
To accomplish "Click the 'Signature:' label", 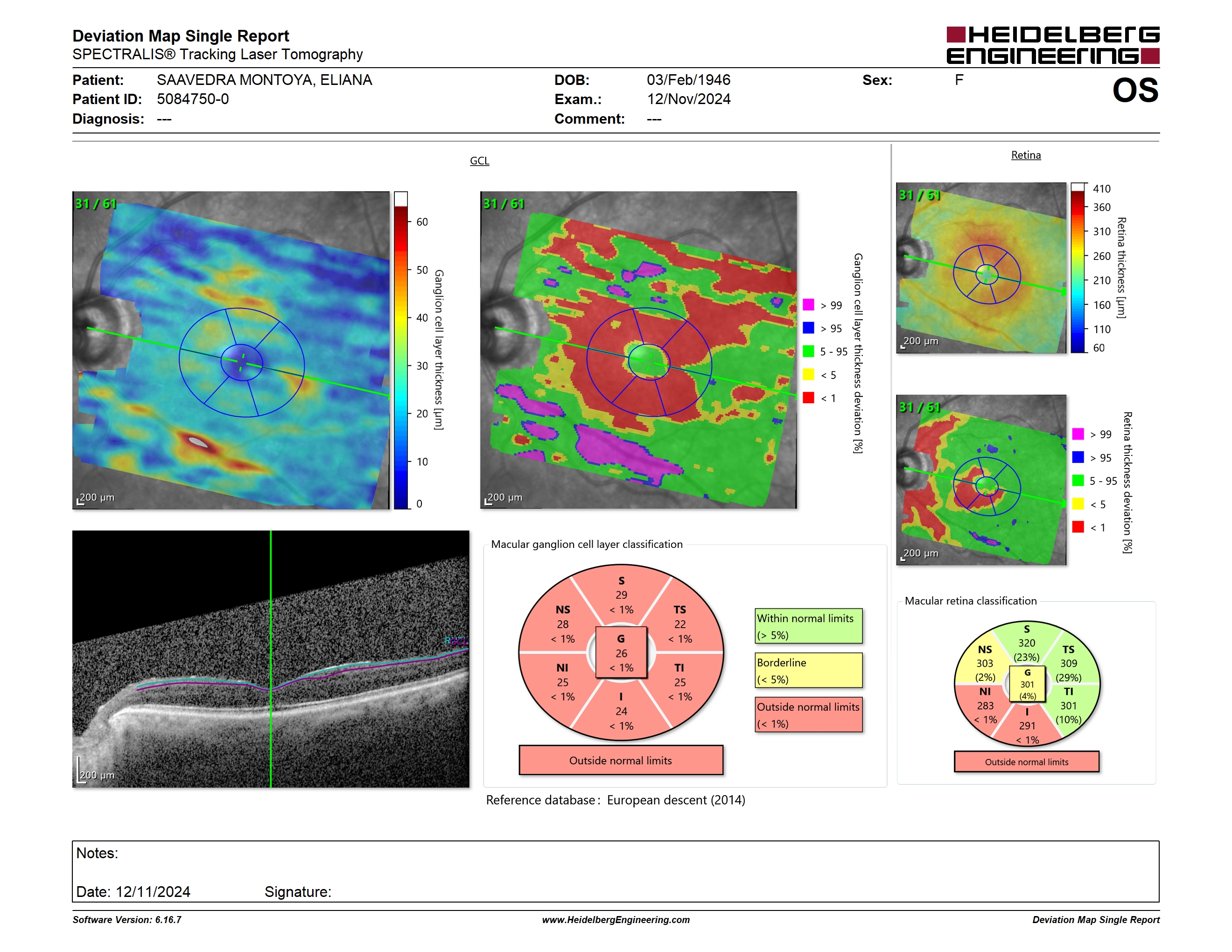I will click(x=298, y=892).
